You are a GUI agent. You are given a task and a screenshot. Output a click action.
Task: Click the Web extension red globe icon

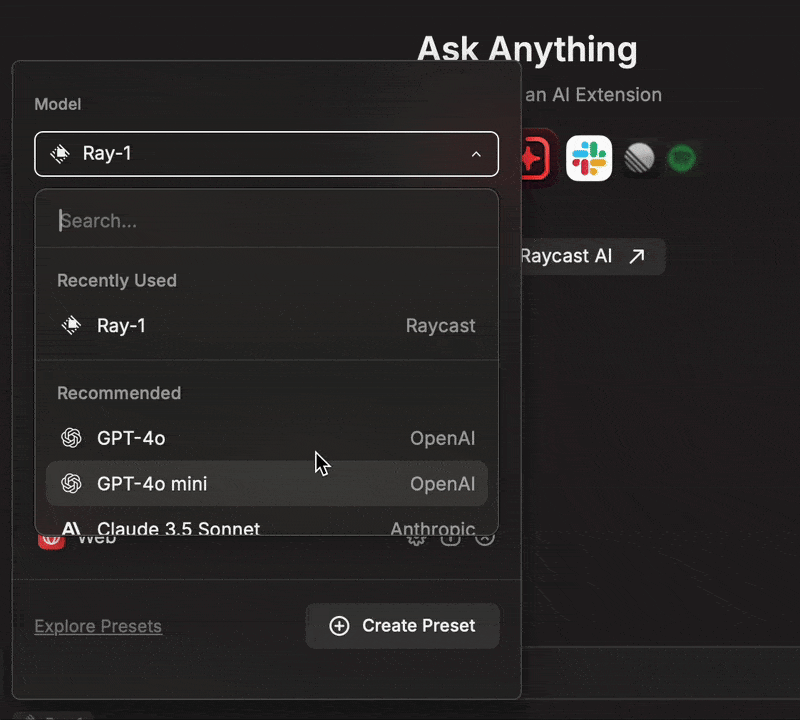tap(52, 542)
